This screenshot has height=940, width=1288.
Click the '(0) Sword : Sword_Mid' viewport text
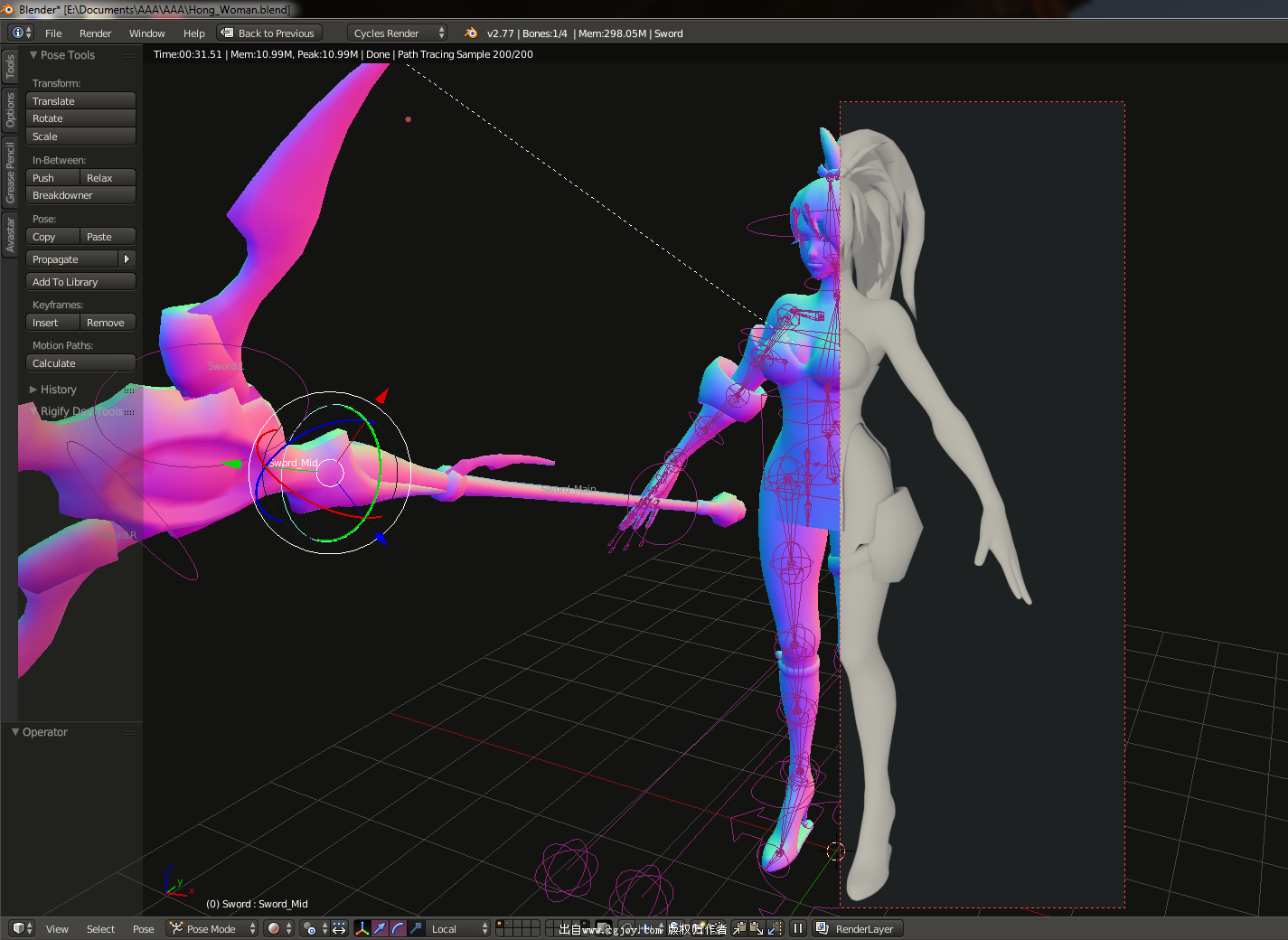pos(257,904)
